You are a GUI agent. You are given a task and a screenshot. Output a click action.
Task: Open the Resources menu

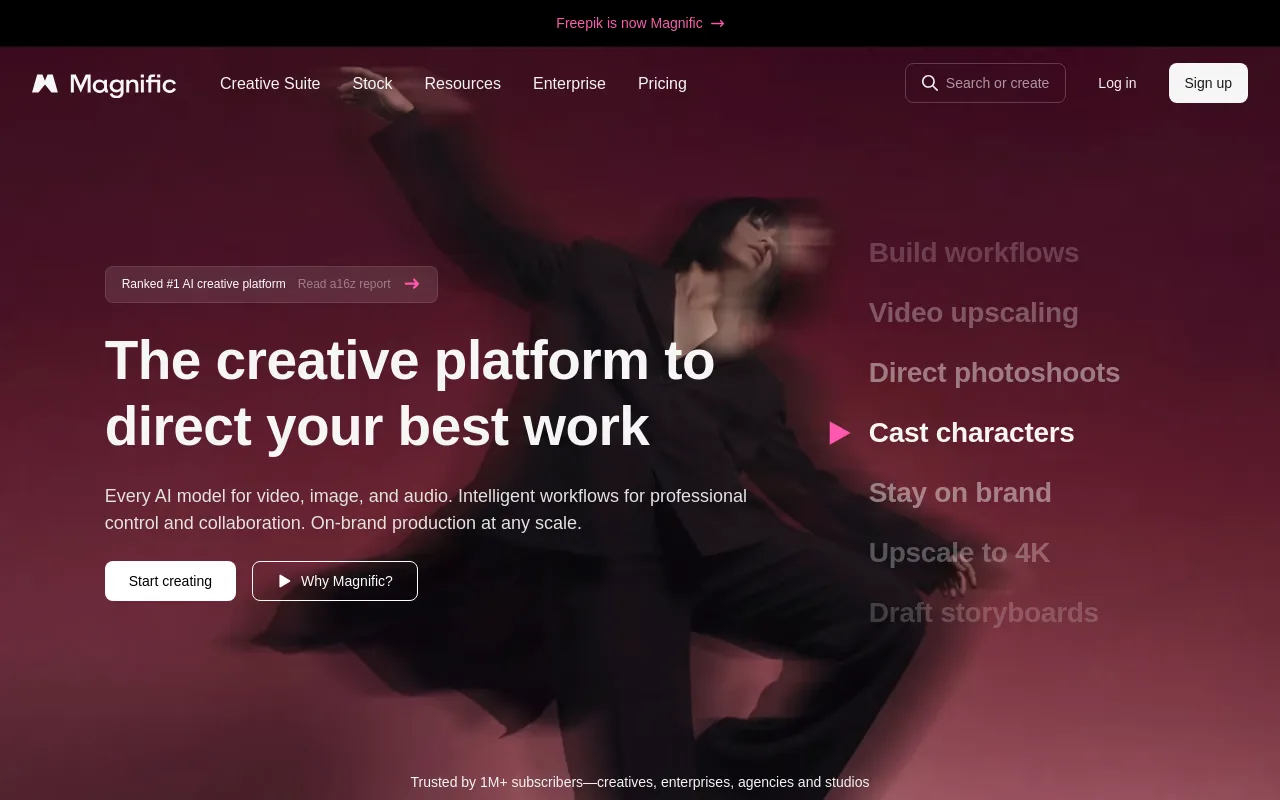click(x=462, y=83)
